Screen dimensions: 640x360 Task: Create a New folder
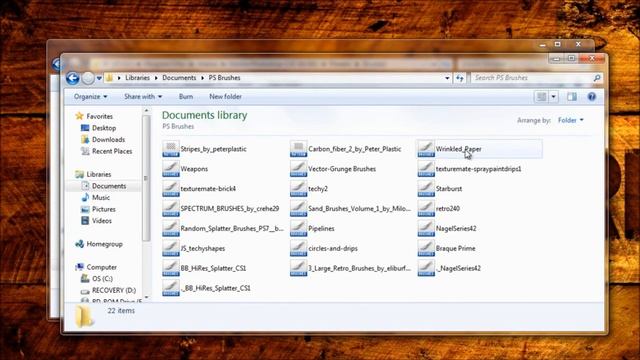(225, 97)
